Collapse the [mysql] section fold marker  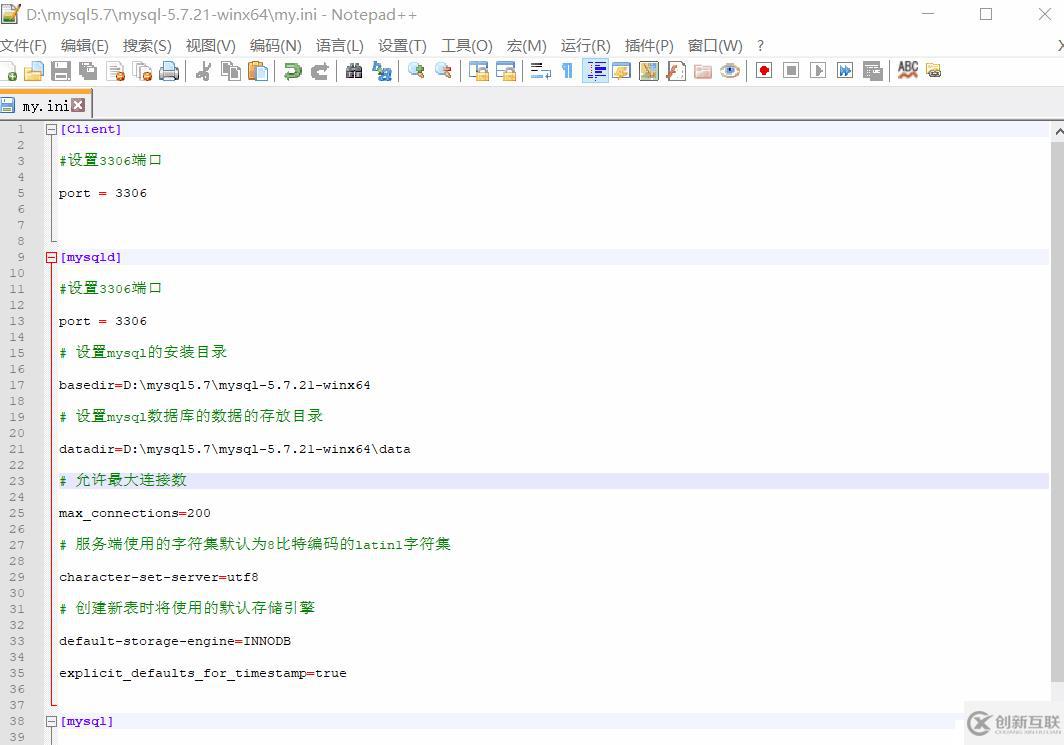click(51, 721)
